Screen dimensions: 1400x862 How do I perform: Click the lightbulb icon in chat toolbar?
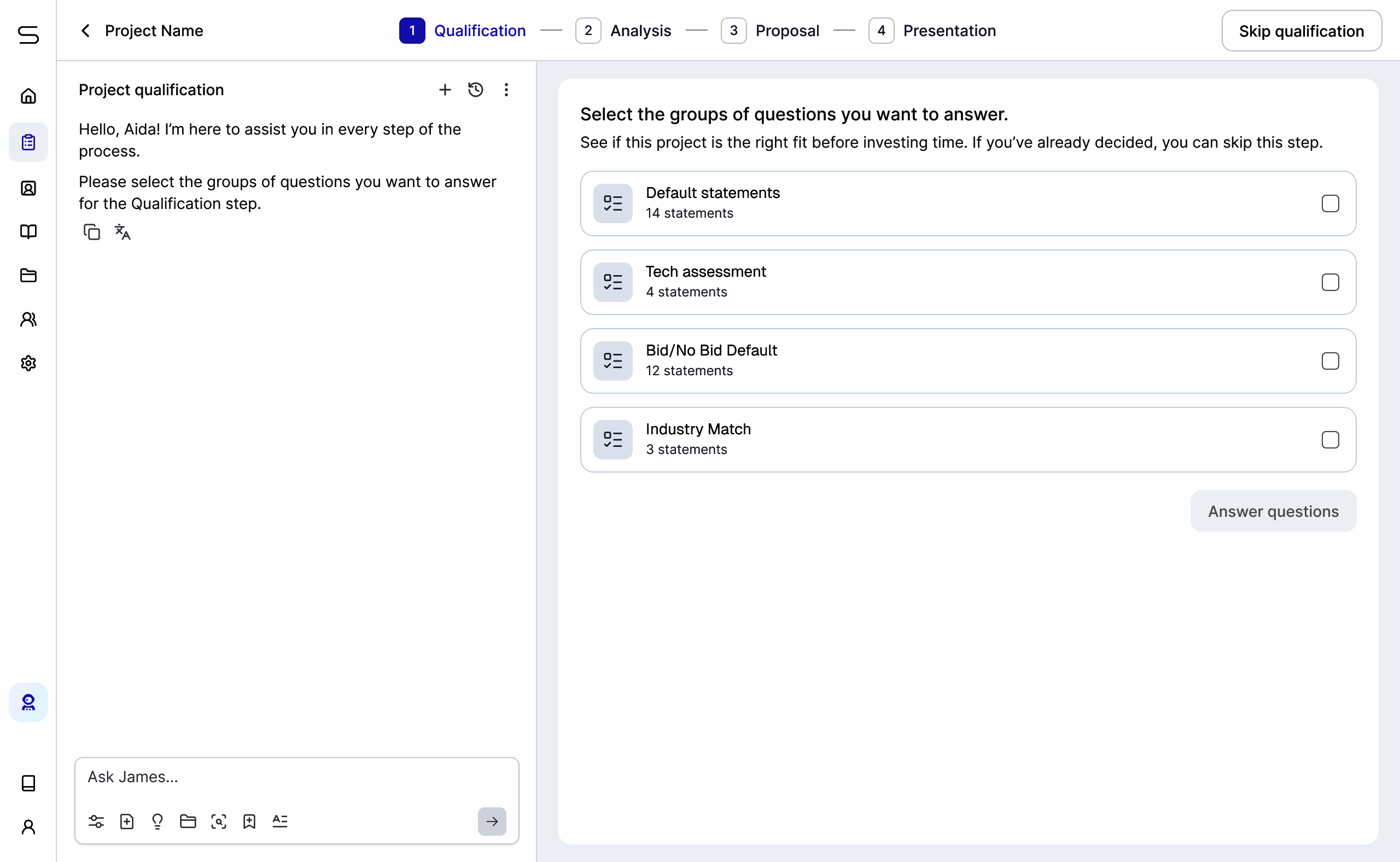tap(157, 821)
